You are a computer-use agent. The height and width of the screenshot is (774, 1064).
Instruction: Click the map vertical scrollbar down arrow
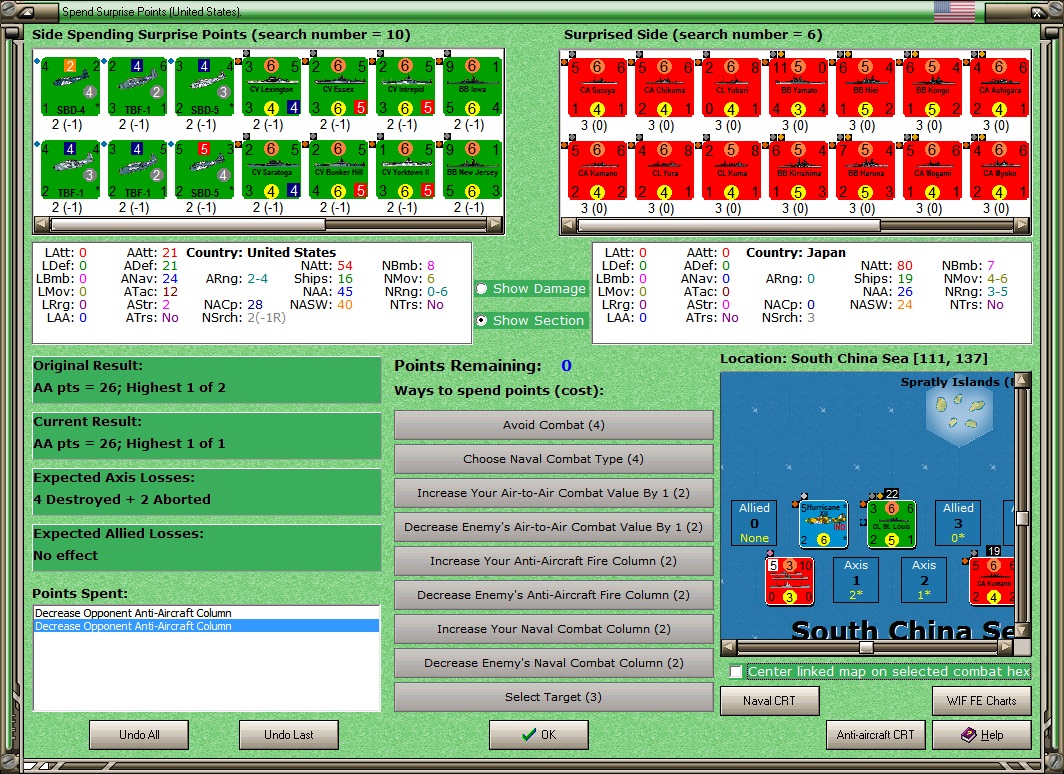pyautogui.click(x=1022, y=631)
